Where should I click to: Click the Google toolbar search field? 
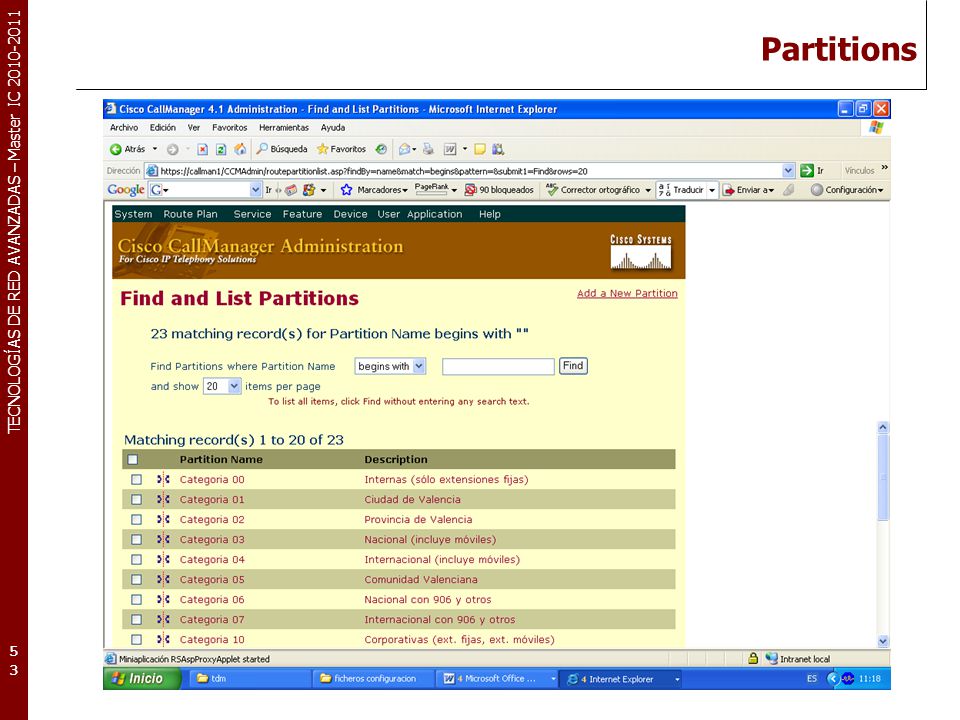[206, 190]
